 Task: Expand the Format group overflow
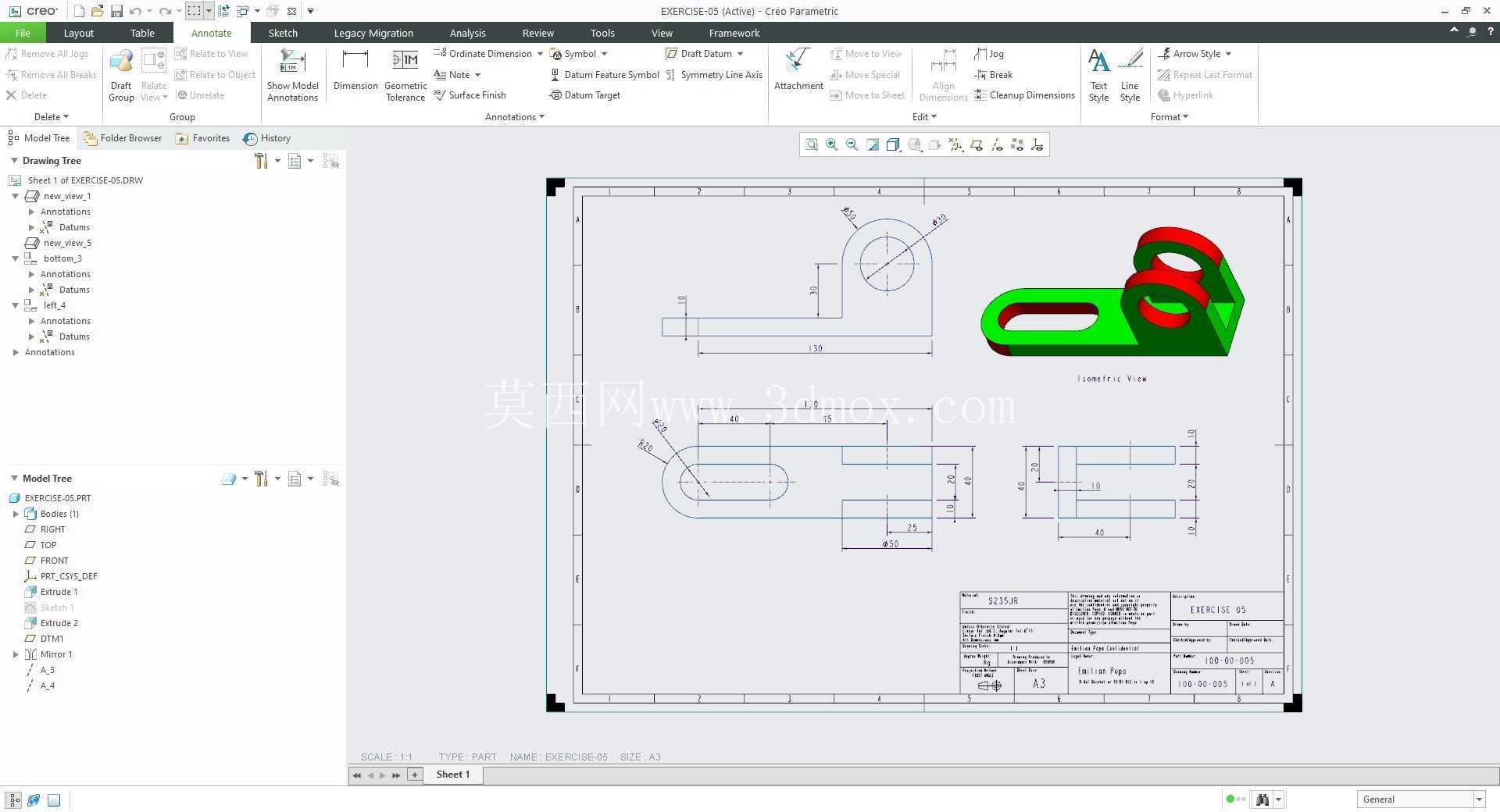pyautogui.click(x=1170, y=117)
